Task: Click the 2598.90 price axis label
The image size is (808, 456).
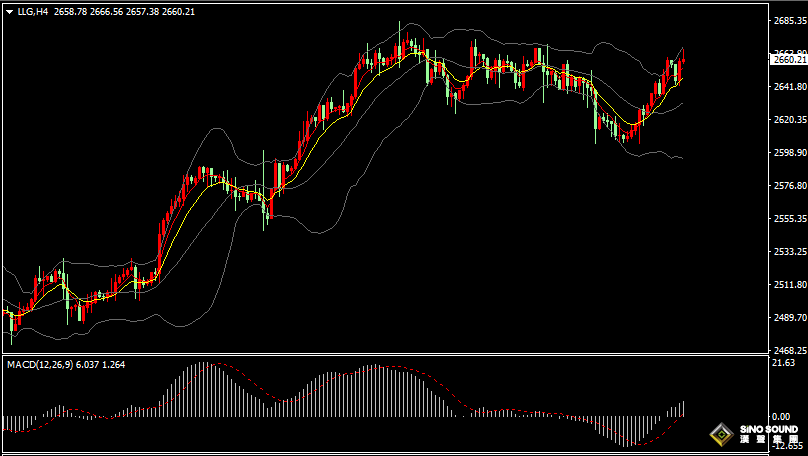Action: [789, 153]
